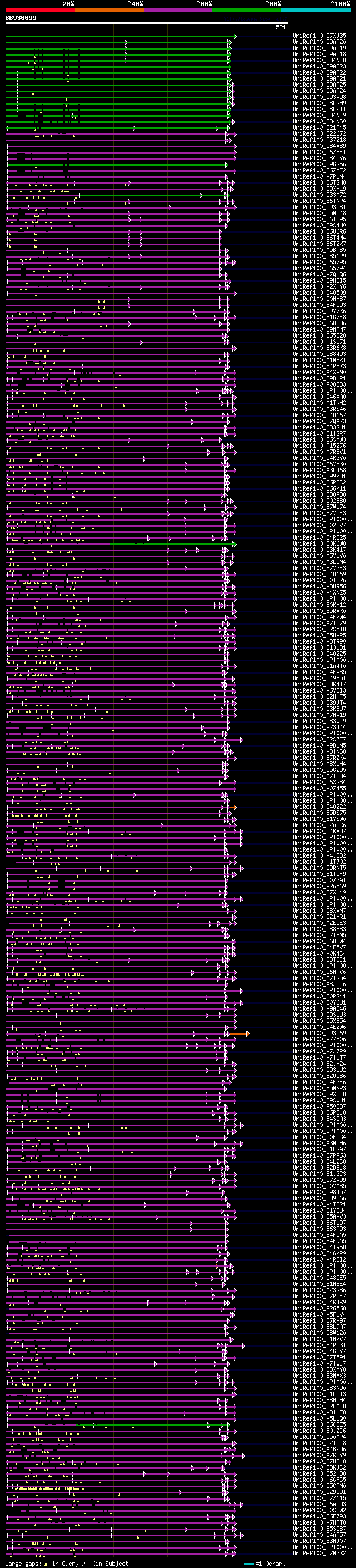The image size is (356, 1568).
Task: Select hit UniRef100_Q9AT20
Action: pos(319,42)
